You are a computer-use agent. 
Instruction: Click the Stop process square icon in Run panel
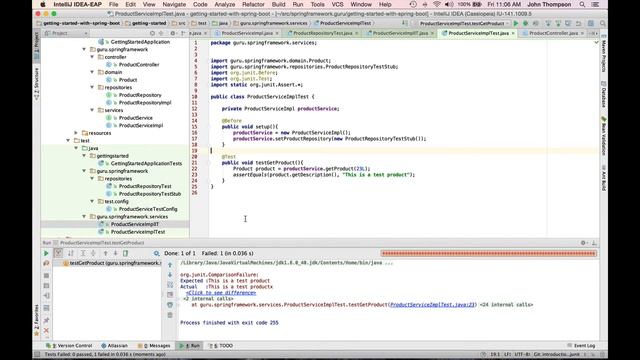tap(46, 276)
